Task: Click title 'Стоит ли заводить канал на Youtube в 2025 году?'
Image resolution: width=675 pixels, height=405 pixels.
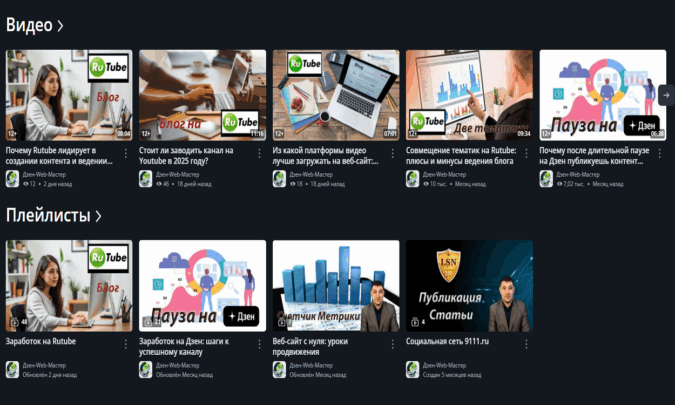Action: pyautogui.click(x=186, y=156)
